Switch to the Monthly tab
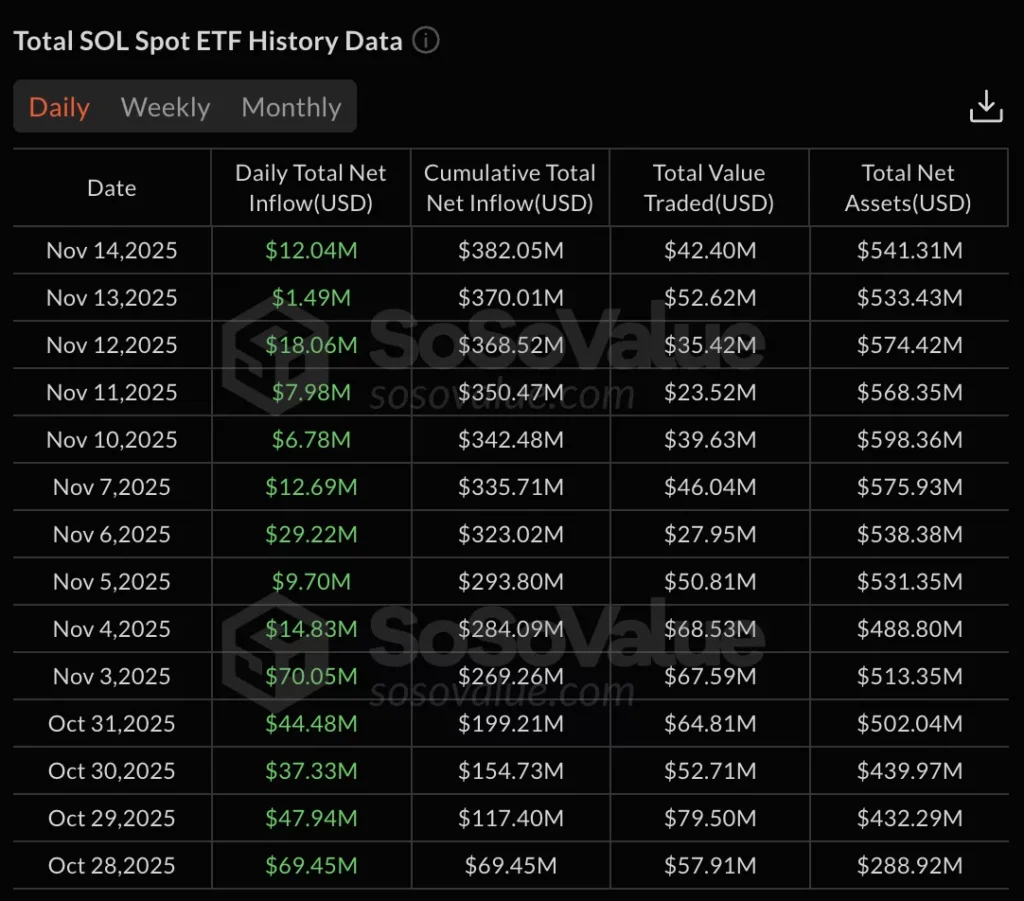The height and width of the screenshot is (901, 1024). point(291,107)
